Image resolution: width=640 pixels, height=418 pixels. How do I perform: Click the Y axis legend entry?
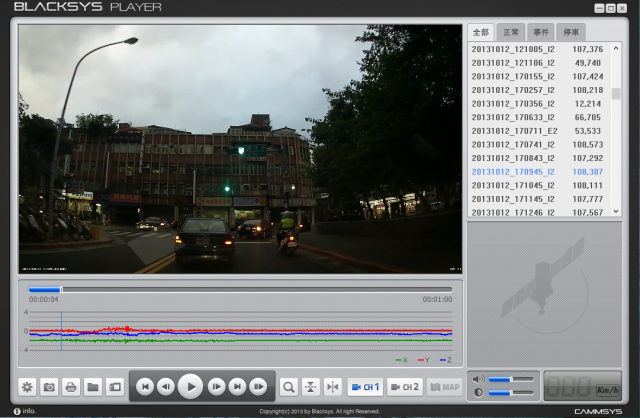tap(423, 360)
